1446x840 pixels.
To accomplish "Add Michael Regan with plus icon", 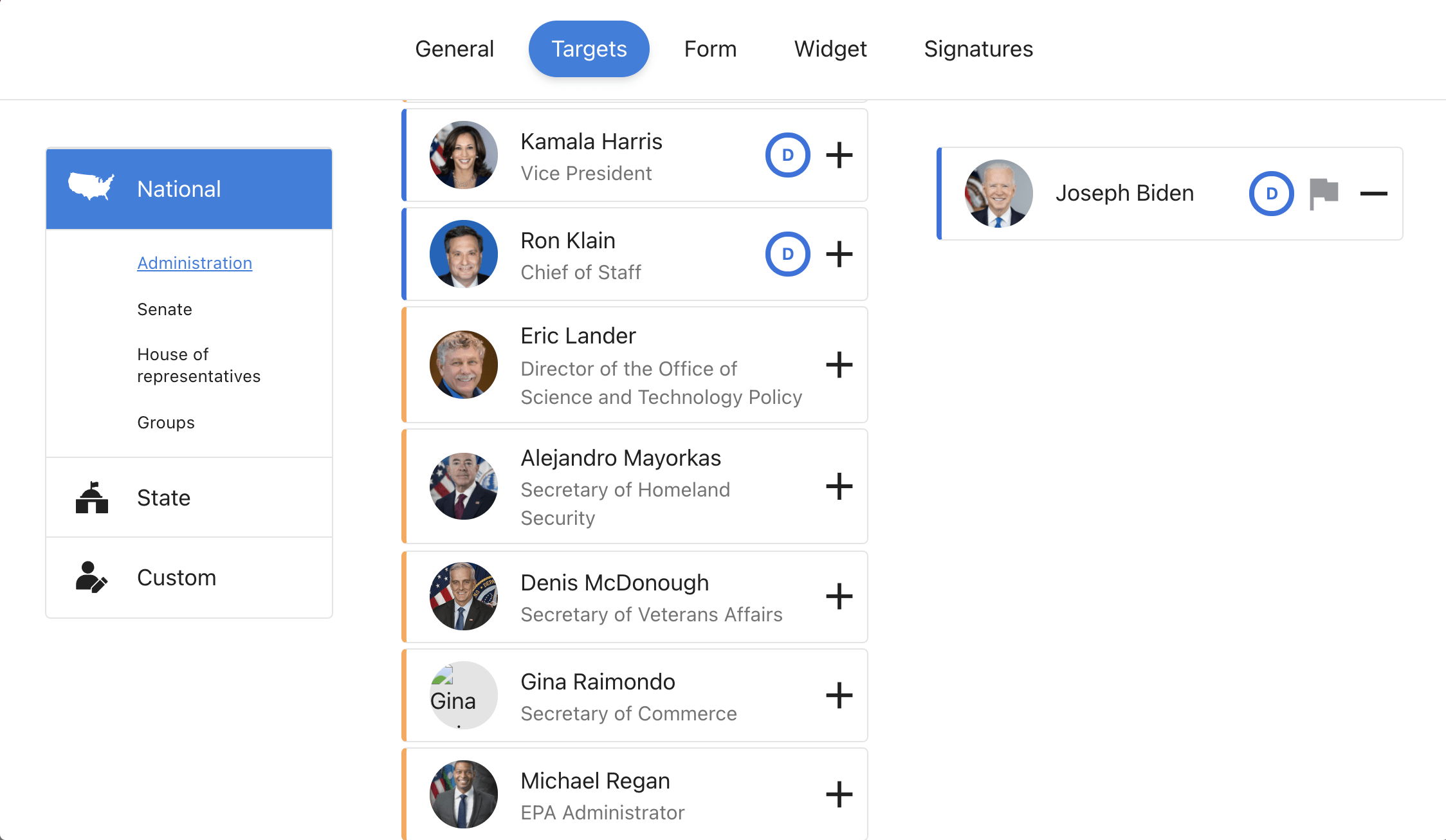I will (839, 794).
